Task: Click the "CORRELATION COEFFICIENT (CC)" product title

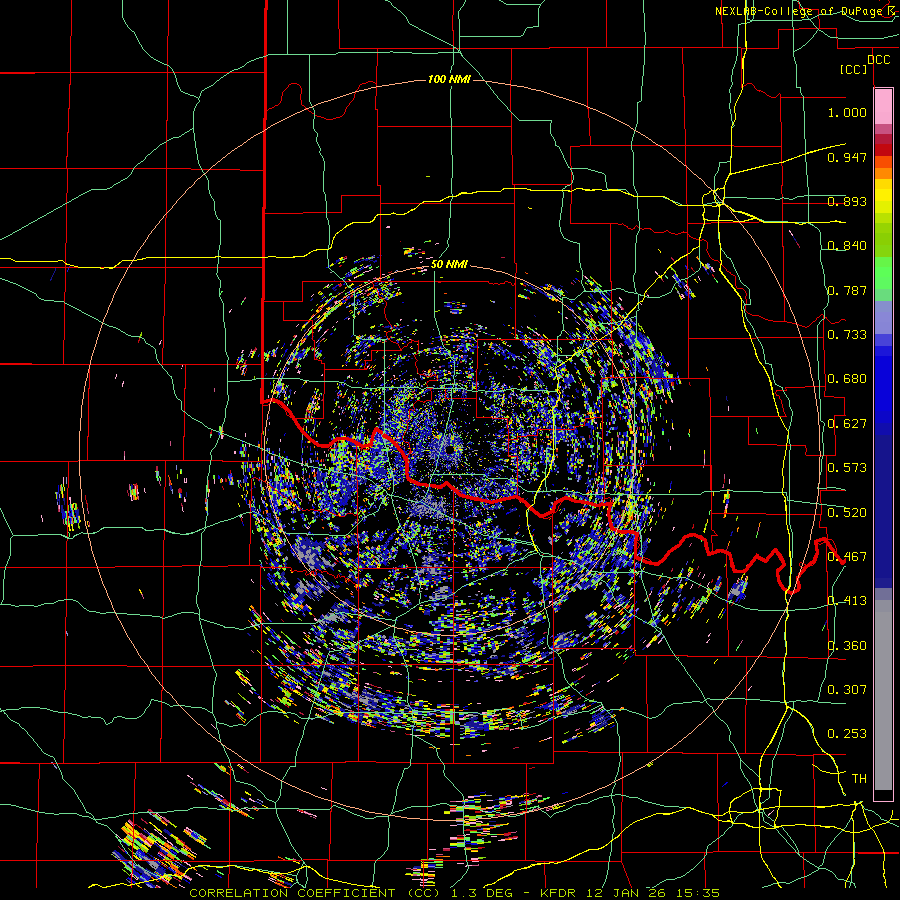Action: tap(315, 893)
